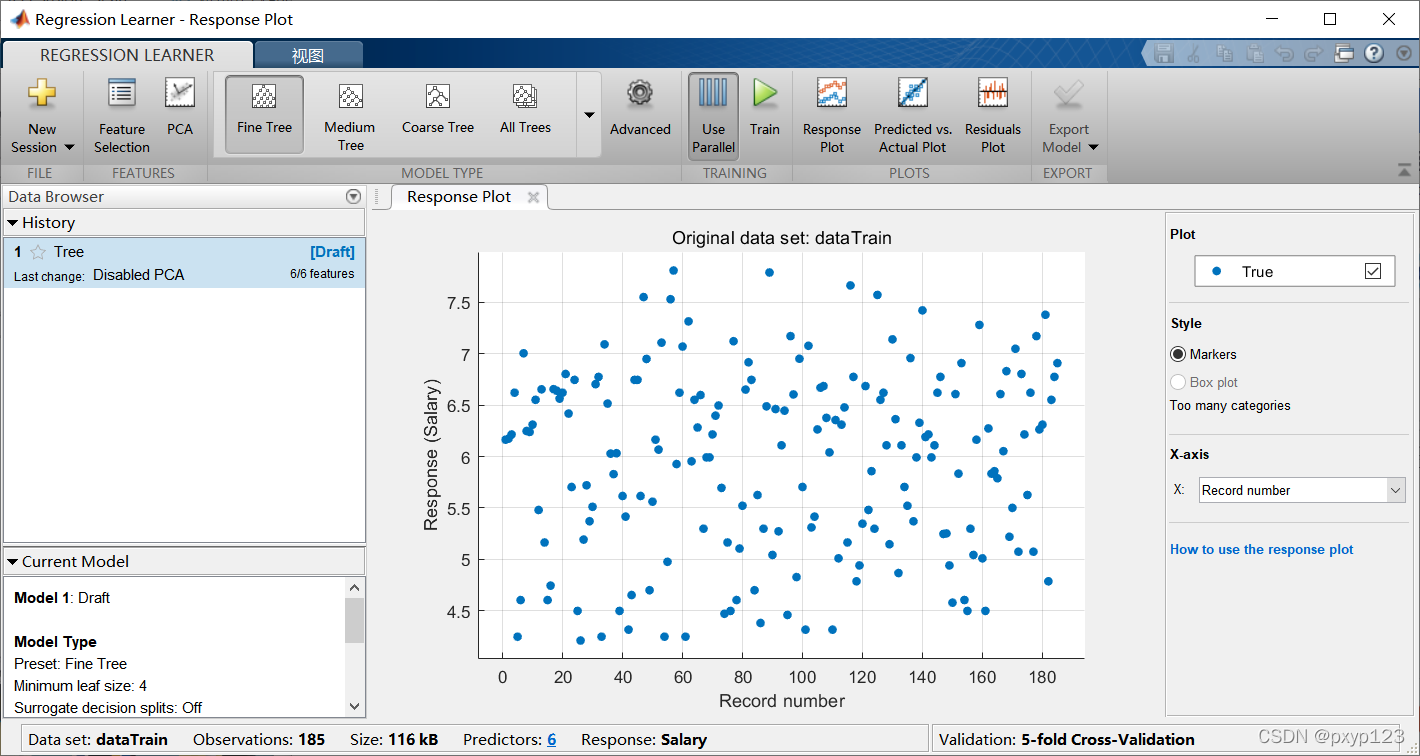The height and width of the screenshot is (756, 1420).
Task: Open Feature Selection settings
Action: click(x=122, y=116)
